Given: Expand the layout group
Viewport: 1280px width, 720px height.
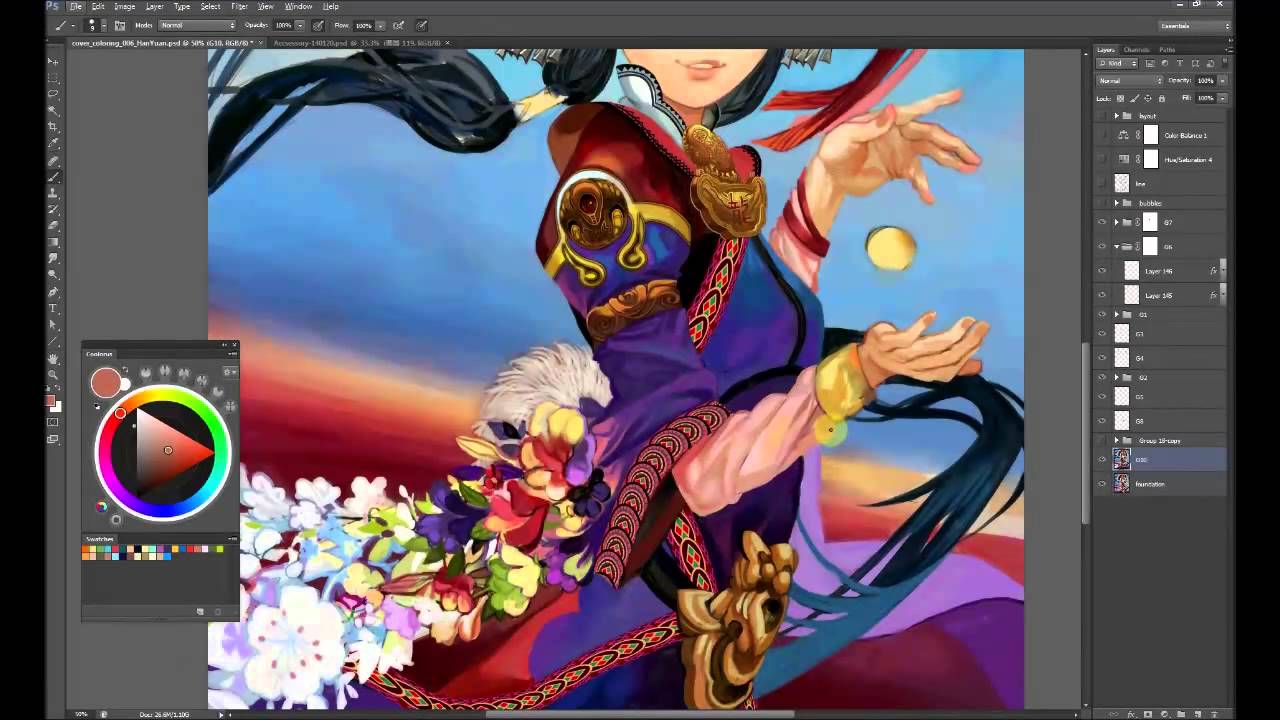Looking at the screenshot, I should [1116, 116].
